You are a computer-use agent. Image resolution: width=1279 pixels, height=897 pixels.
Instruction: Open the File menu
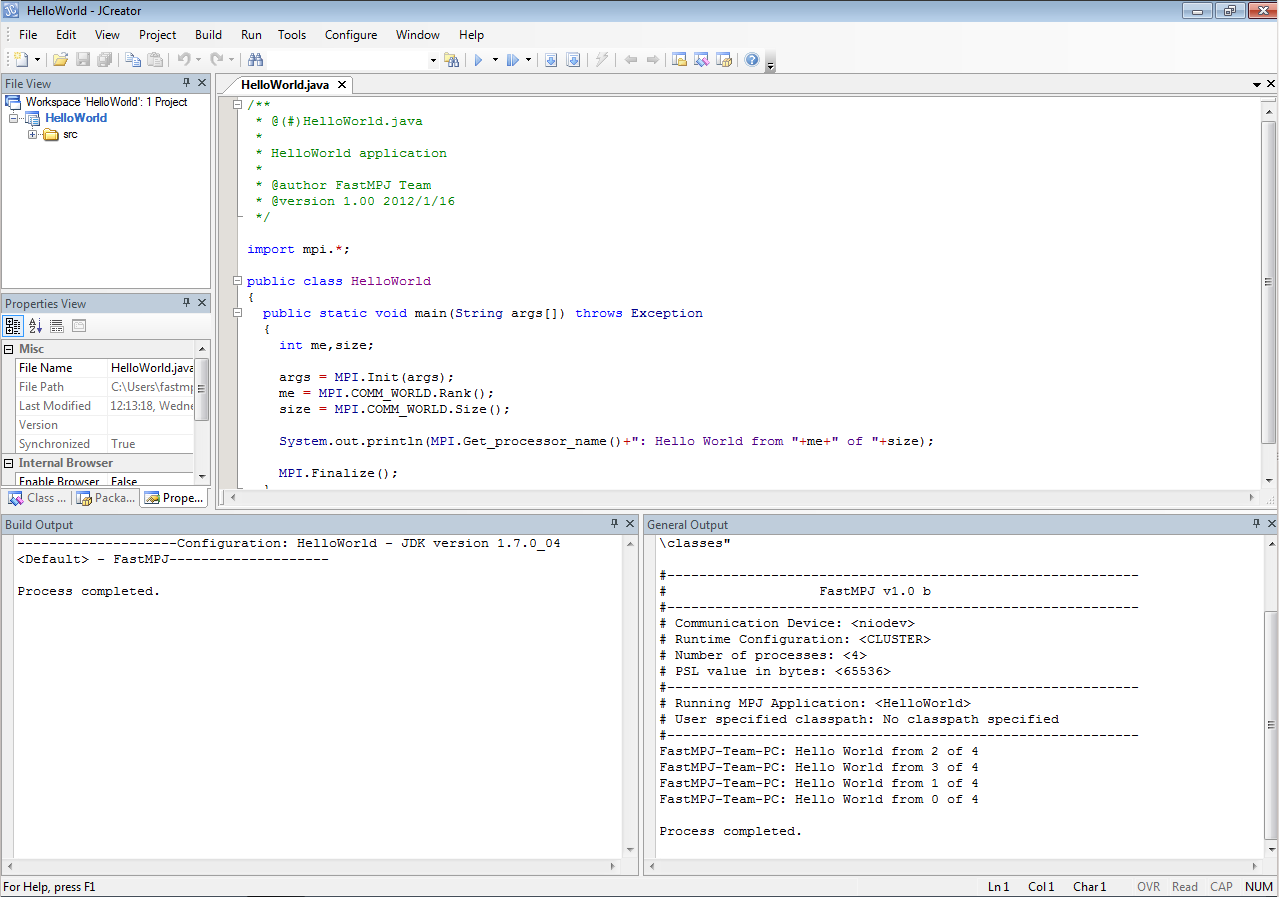point(28,34)
